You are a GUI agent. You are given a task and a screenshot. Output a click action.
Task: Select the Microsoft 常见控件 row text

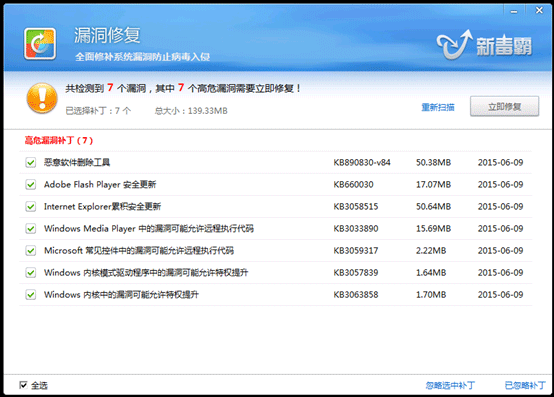[x=139, y=250]
